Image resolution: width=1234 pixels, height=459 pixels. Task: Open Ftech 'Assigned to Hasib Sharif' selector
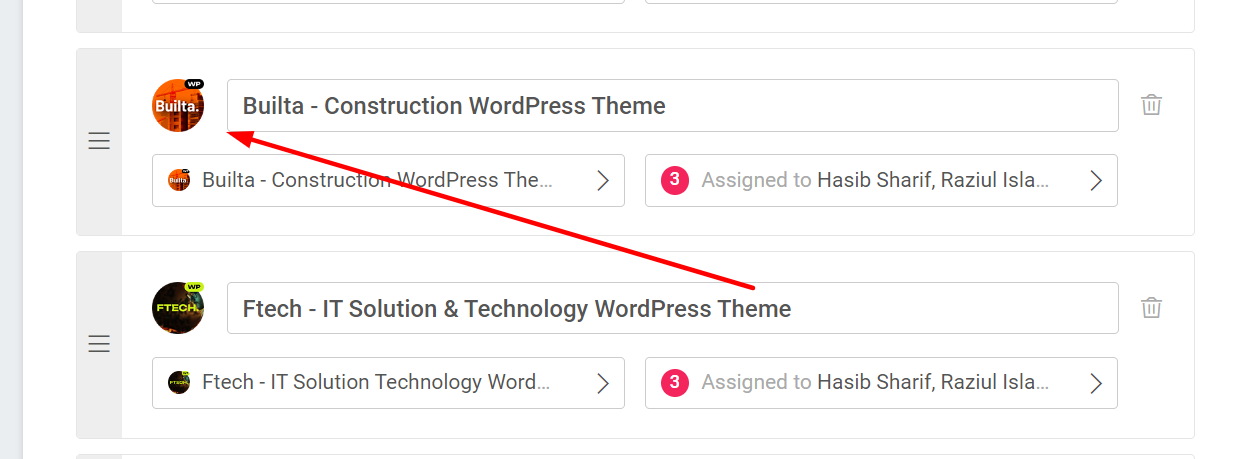click(881, 383)
